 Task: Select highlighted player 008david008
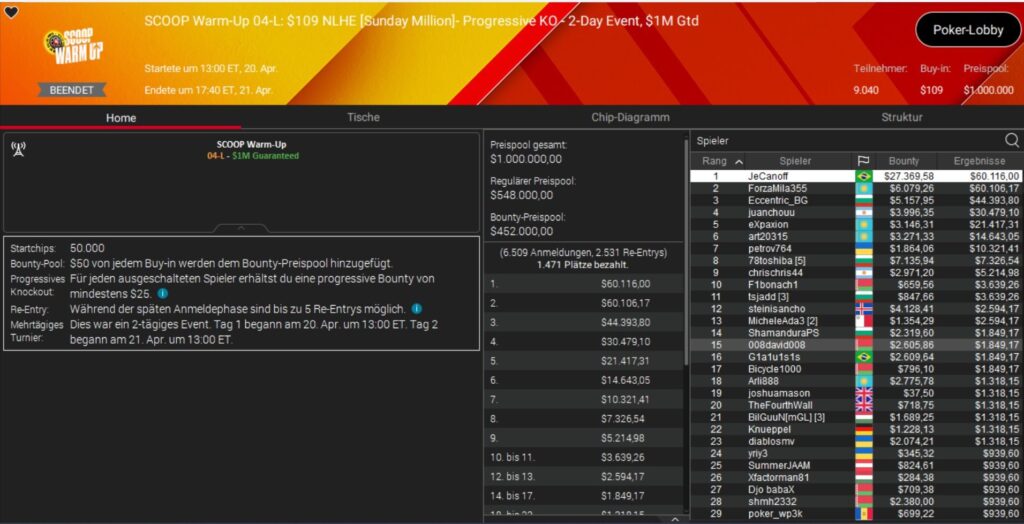coord(856,345)
